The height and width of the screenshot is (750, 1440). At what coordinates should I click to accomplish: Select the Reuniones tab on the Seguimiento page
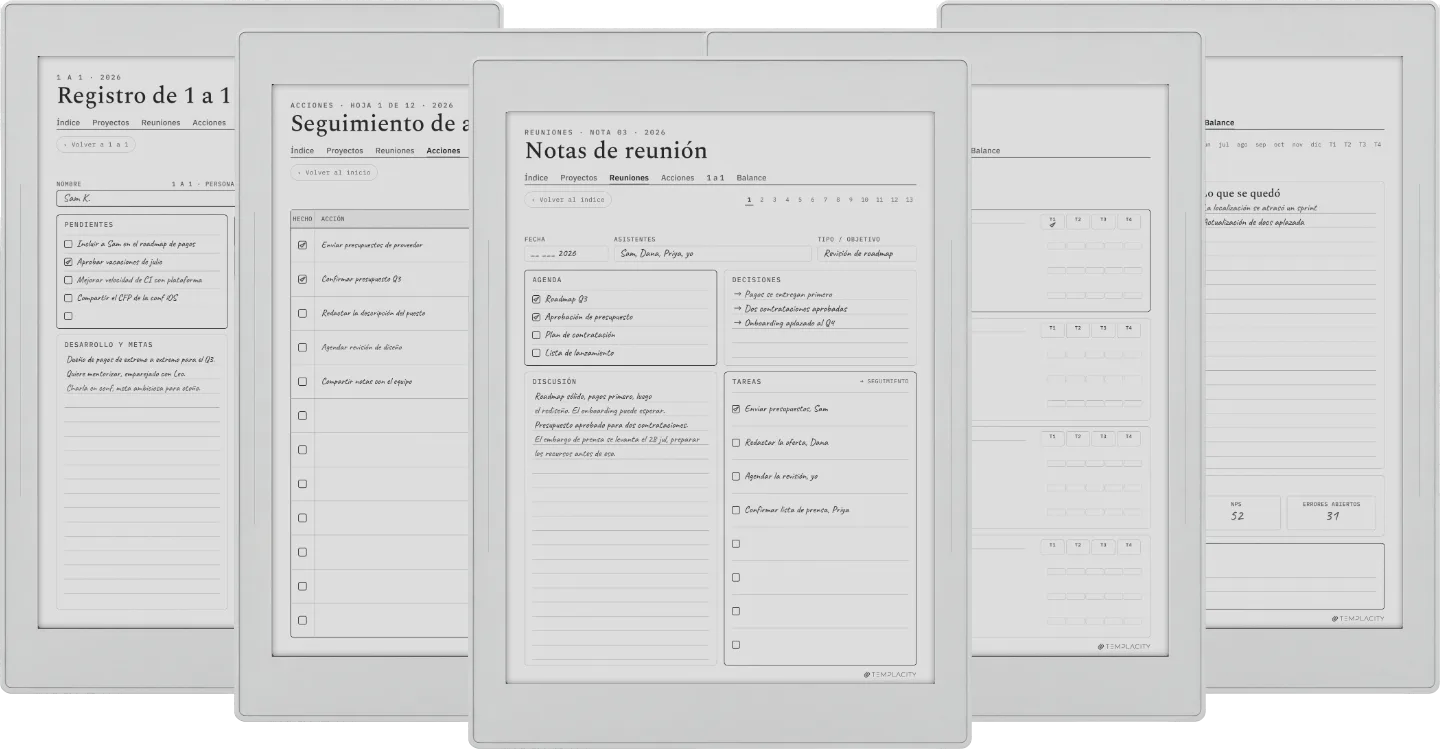point(395,151)
